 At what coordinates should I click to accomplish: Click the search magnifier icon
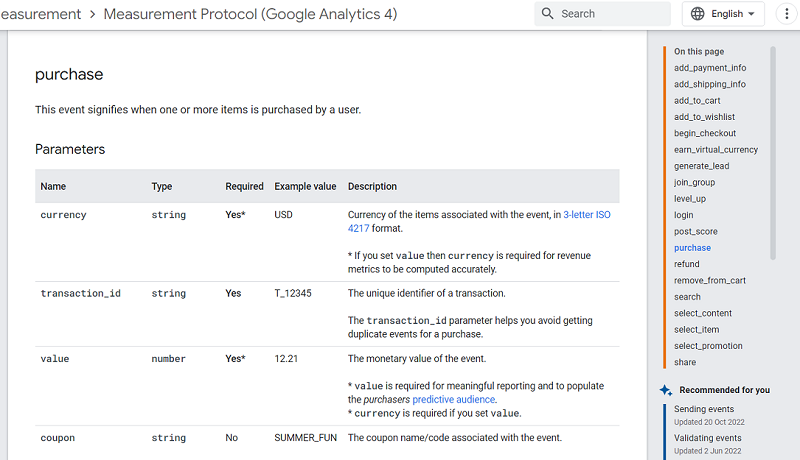pos(547,14)
